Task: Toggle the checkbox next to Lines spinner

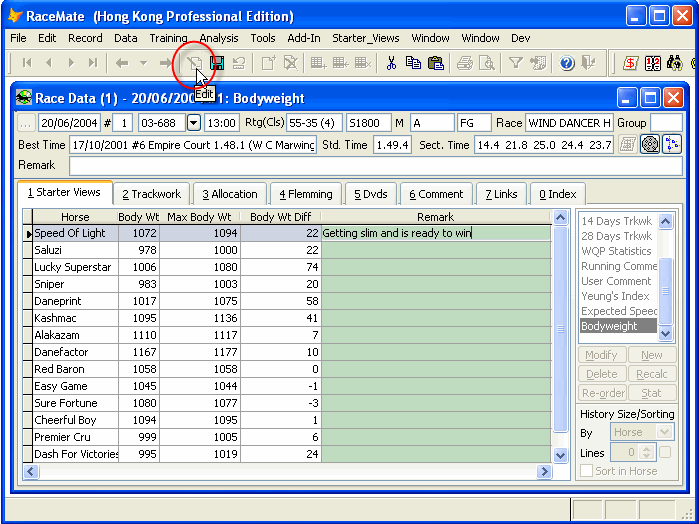Action: 665,452
